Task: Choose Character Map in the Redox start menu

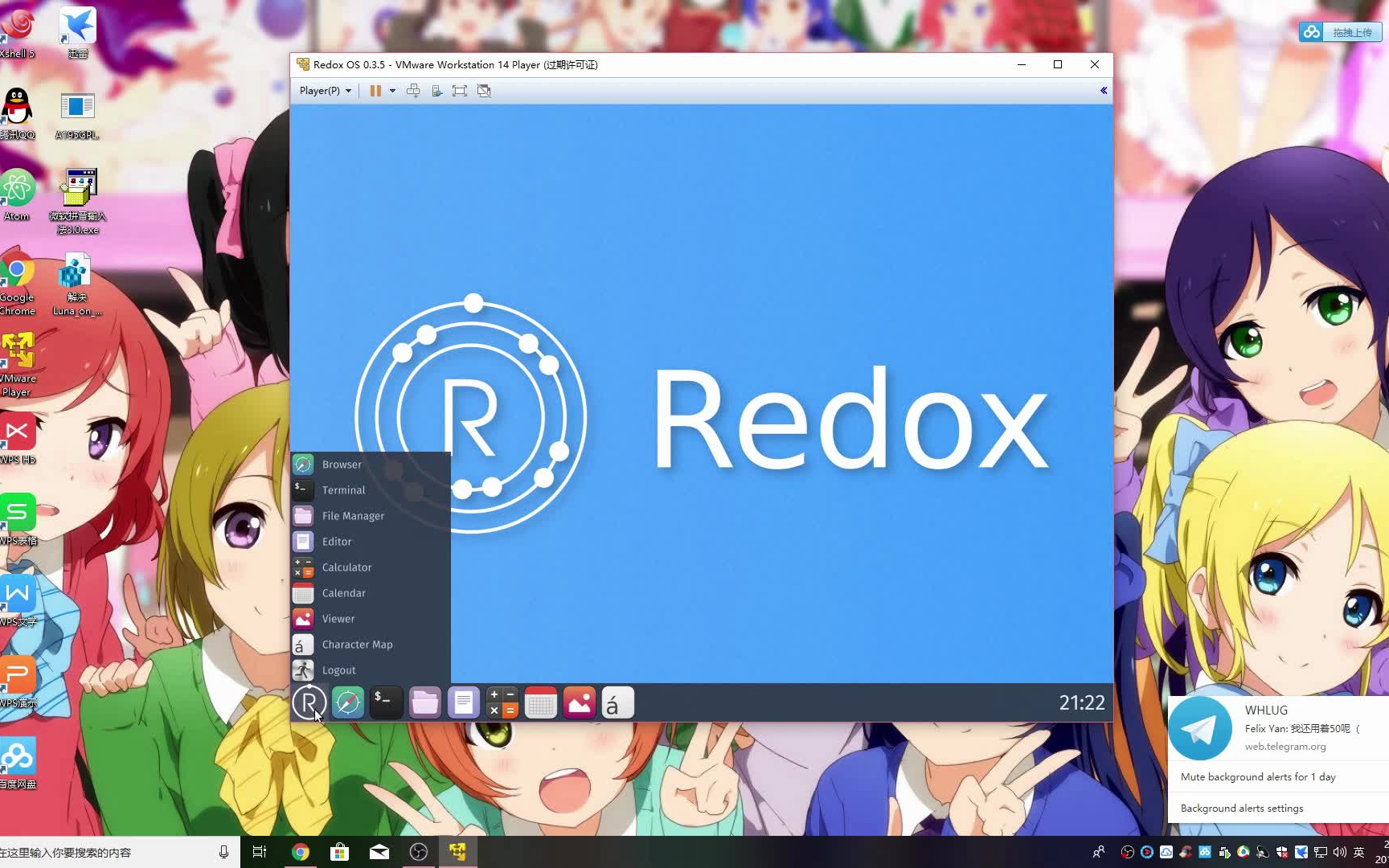Action: pos(358,644)
